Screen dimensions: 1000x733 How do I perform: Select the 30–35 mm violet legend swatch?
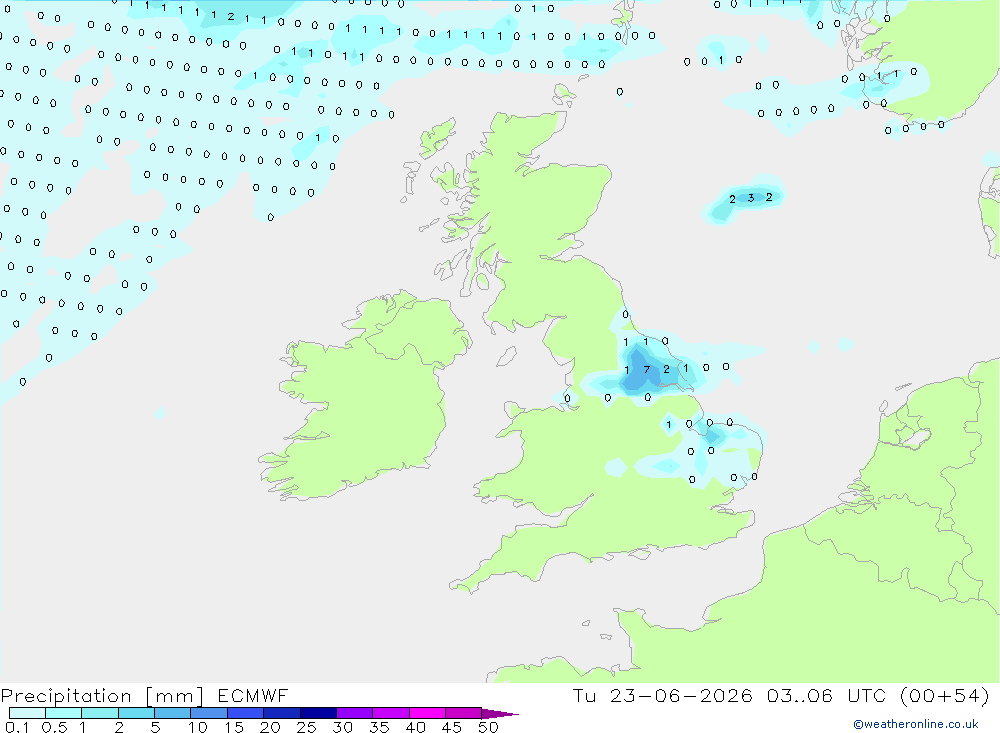tap(354, 713)
